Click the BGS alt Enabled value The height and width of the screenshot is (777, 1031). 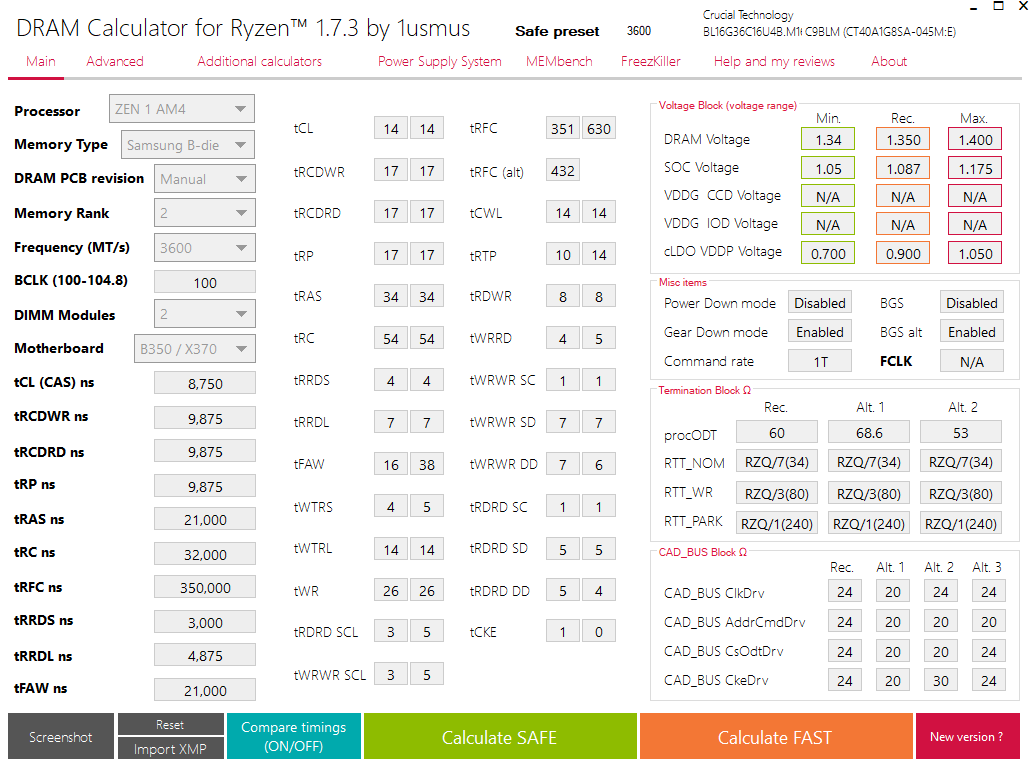[972, 332]
